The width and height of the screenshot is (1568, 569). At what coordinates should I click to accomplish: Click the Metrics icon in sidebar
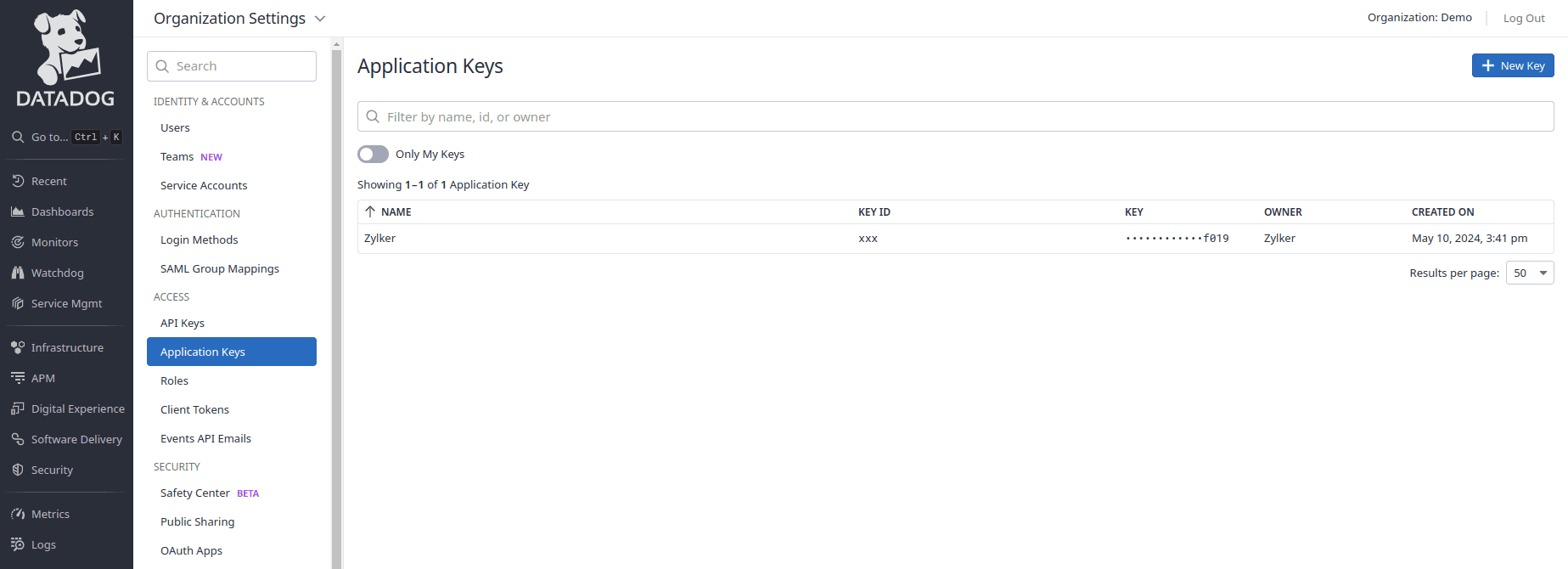pyautogui.click(x=18, y=514)
